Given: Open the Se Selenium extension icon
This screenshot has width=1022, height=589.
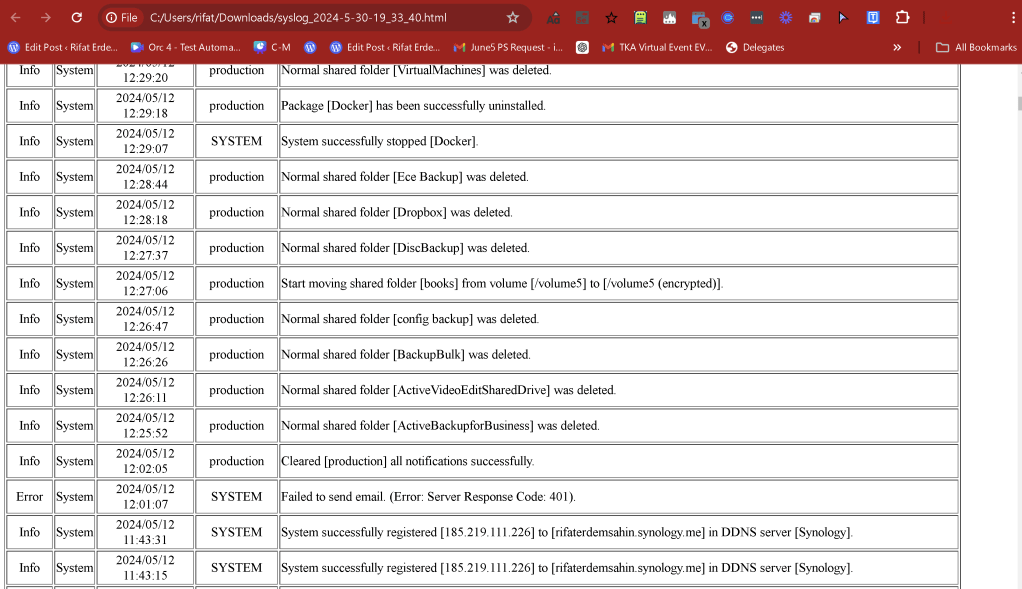Looking at the screenshot, I should point(582,18).
